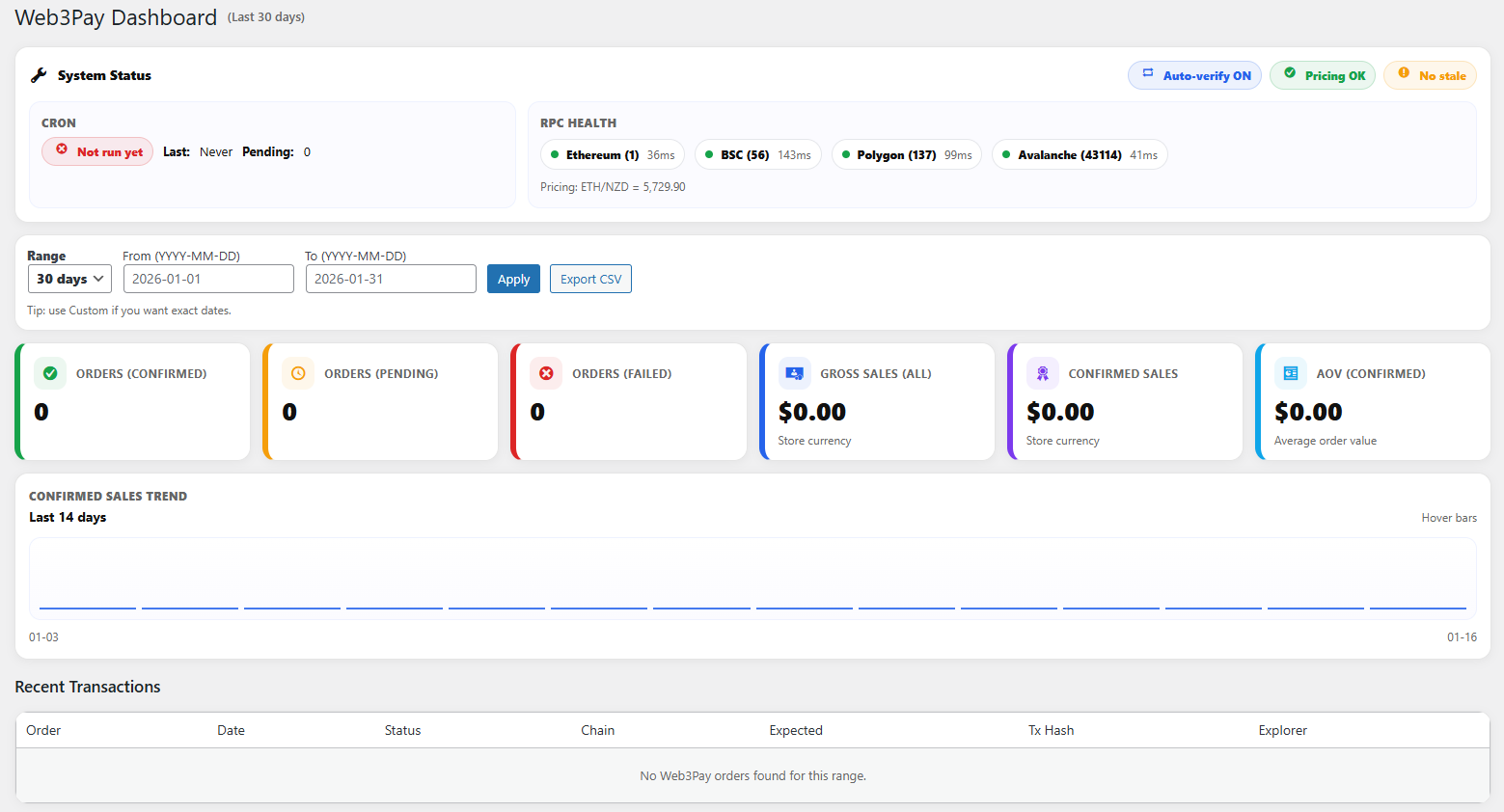Click the green status dot for BSC (56)
The image size is (1504, 812).
pos(709,154)
